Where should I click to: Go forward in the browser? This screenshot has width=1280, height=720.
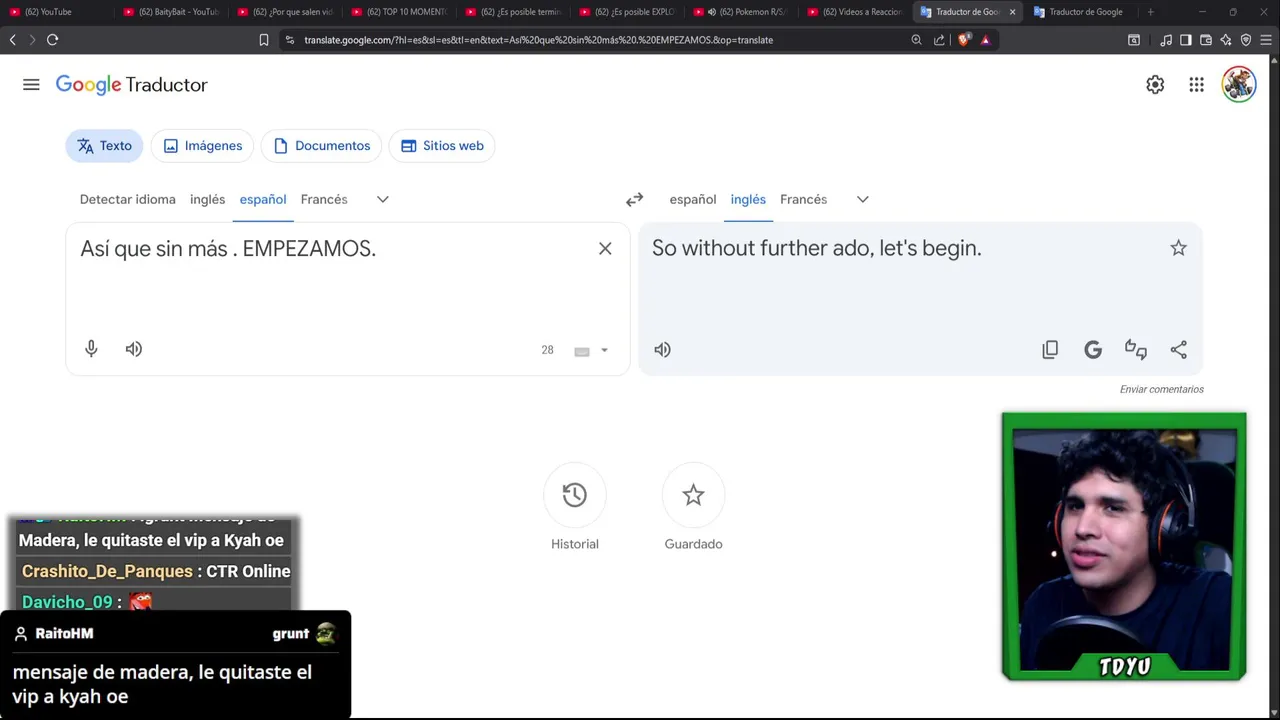pyautogui.click(x=32, y=40)
